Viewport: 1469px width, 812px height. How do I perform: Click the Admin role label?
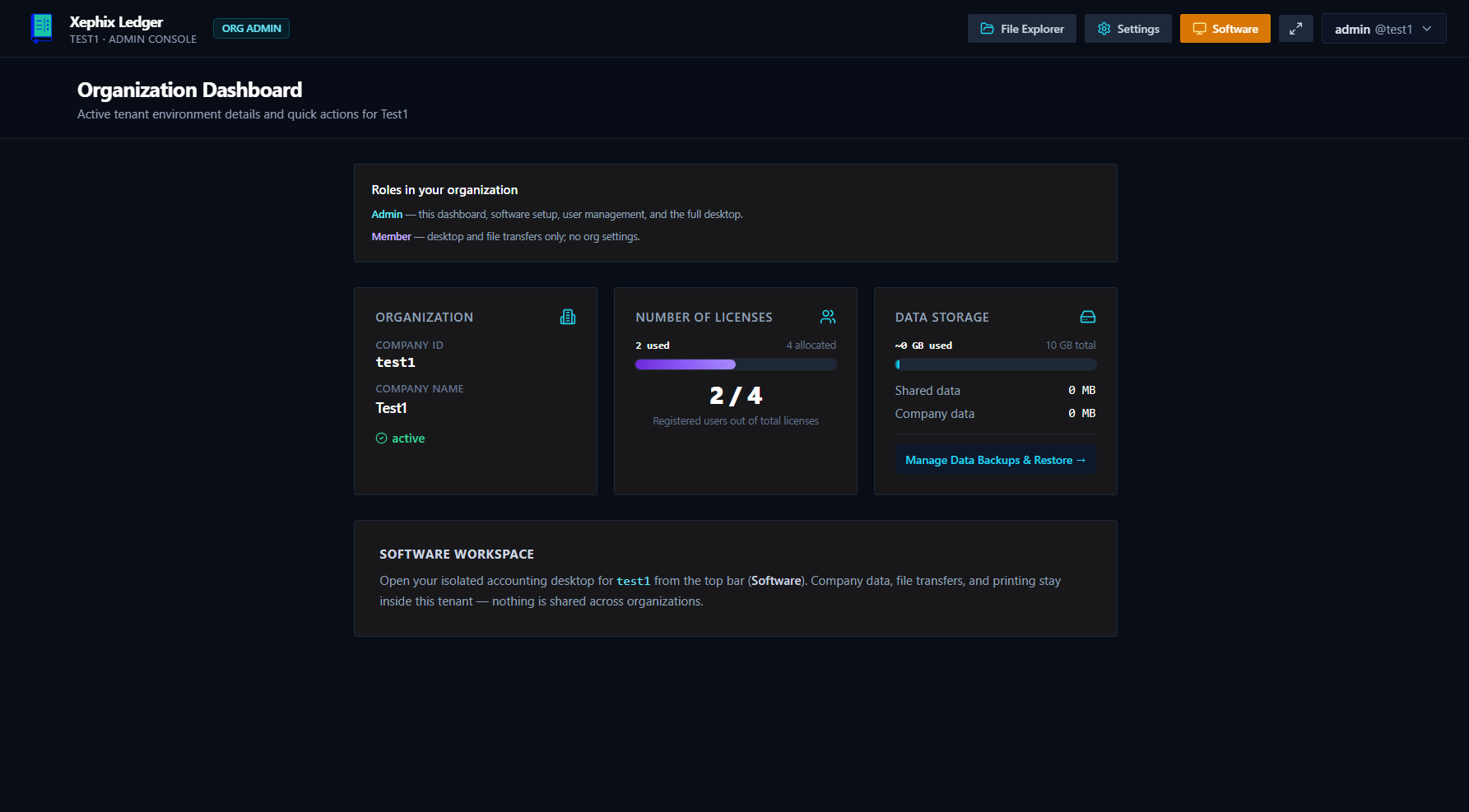click(387, 214)
